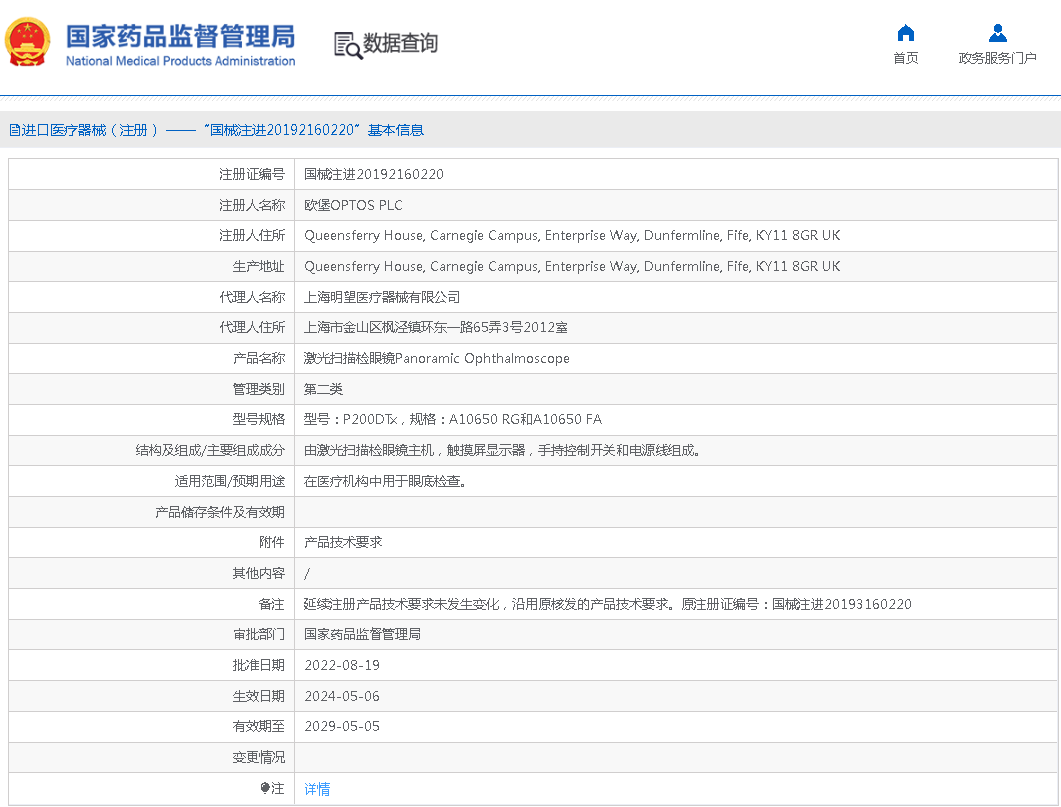Open the 详情 link

coord(317,789)
